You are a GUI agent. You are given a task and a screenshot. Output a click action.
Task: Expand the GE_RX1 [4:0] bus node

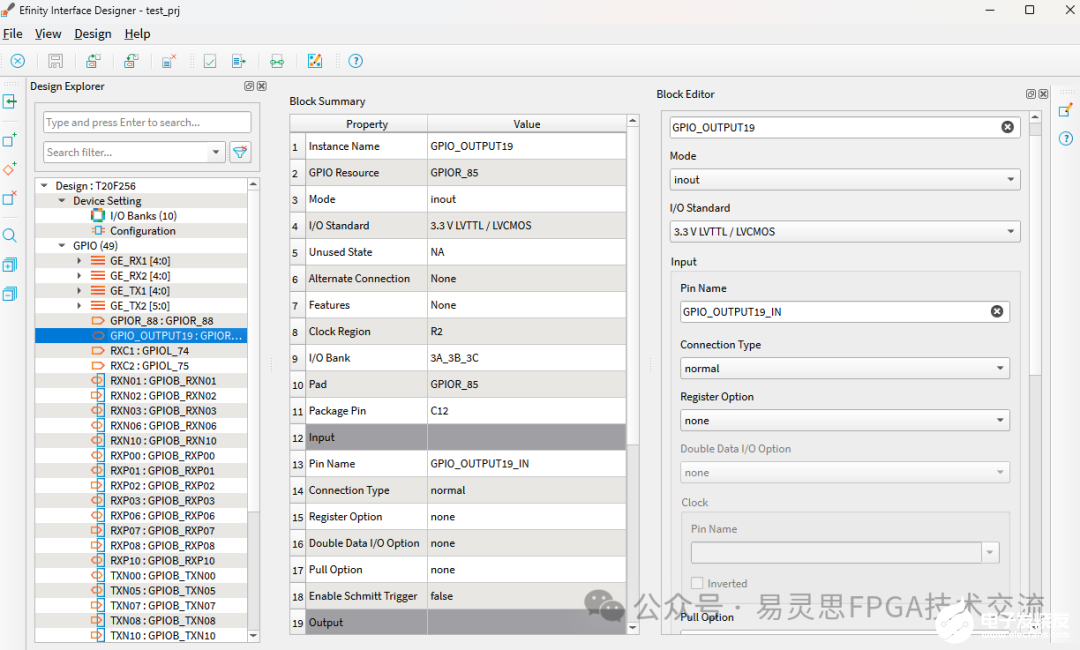(x=79, y=261)
